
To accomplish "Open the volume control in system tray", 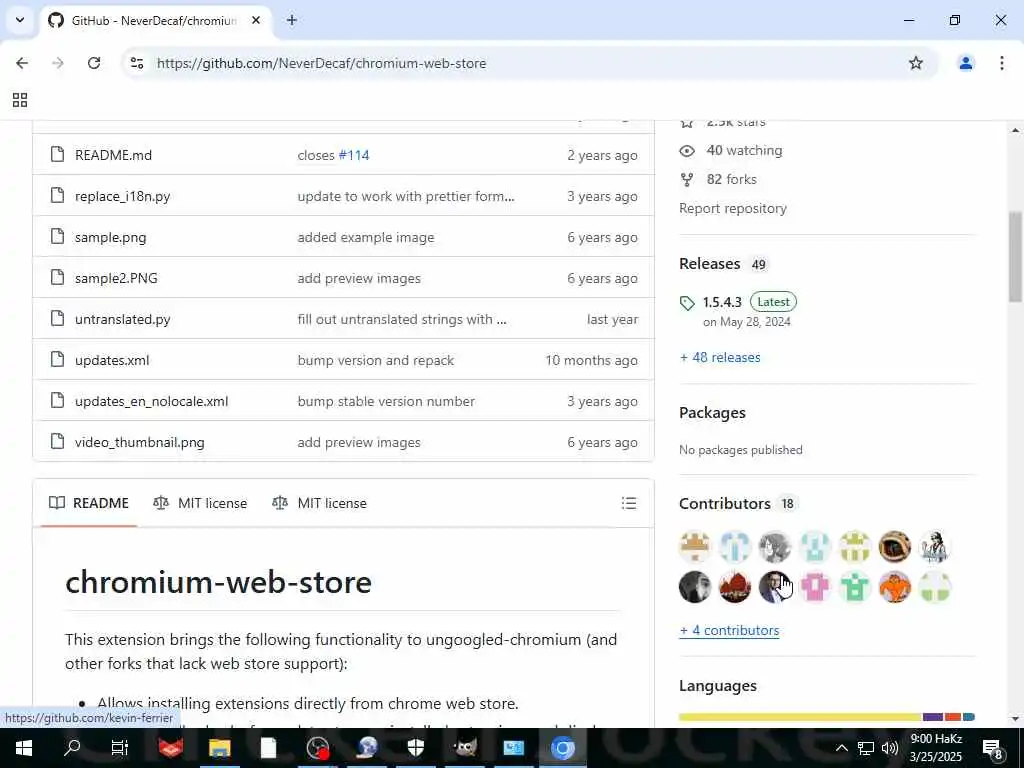I will tap(889, 748).
